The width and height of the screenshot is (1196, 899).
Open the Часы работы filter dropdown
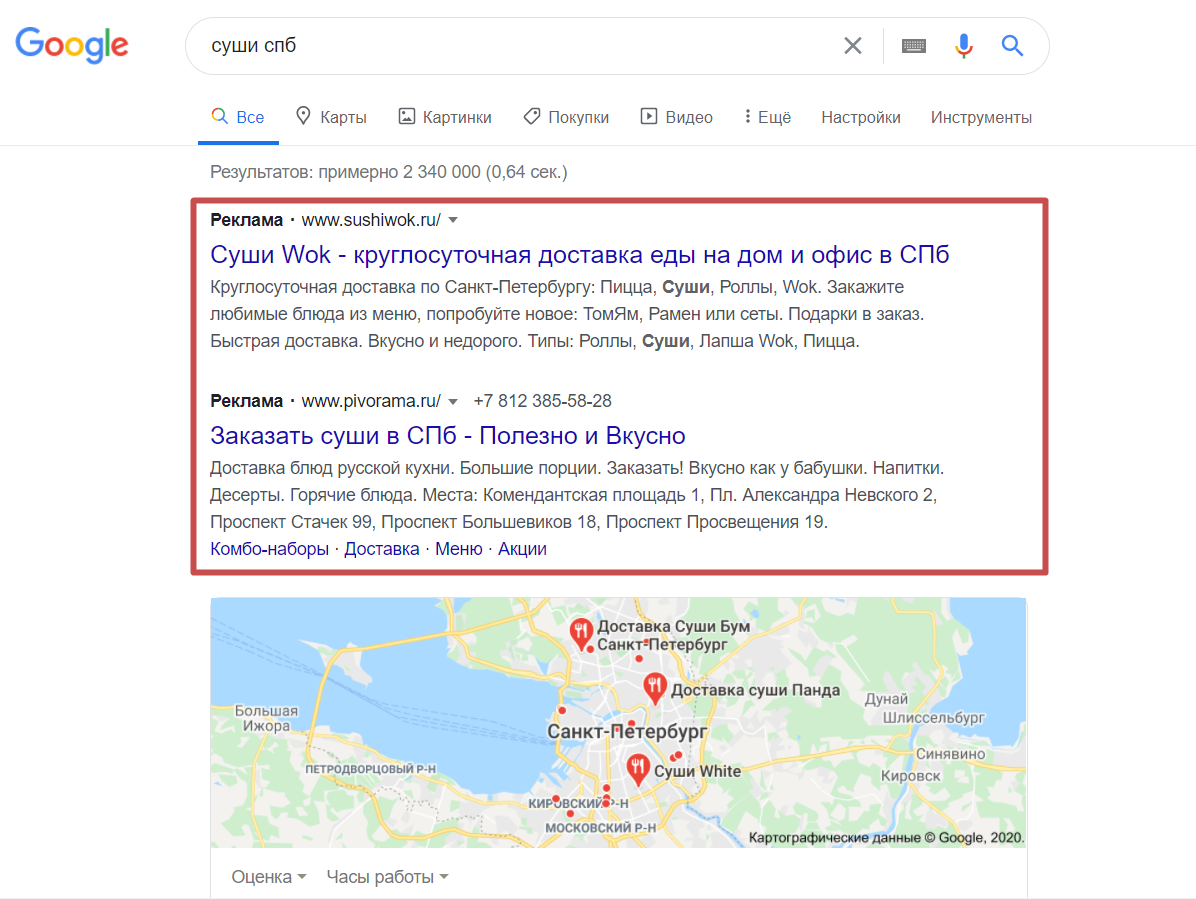(x=387, y=877)
